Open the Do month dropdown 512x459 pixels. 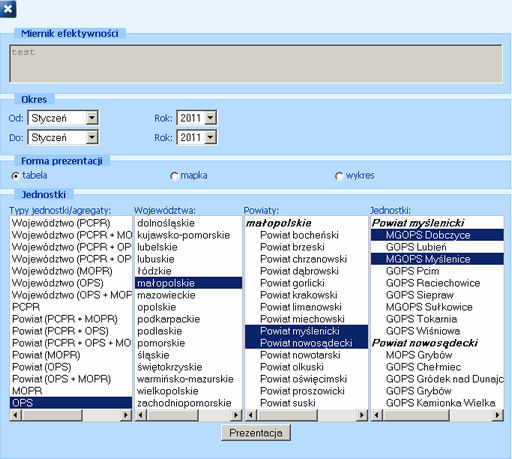[x=92, y=137]
